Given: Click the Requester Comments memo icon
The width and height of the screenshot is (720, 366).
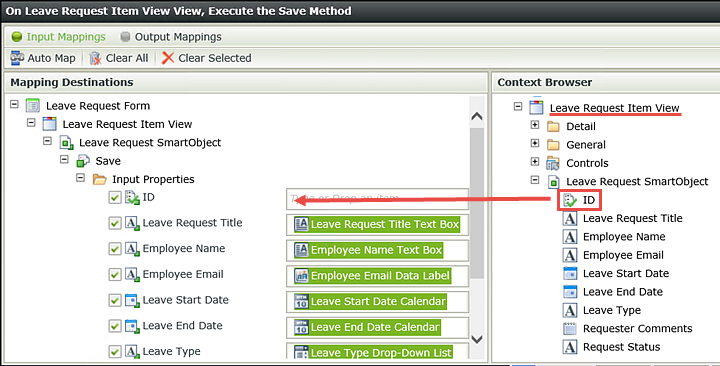Looking at the screenshot, I should coord(570,328).
